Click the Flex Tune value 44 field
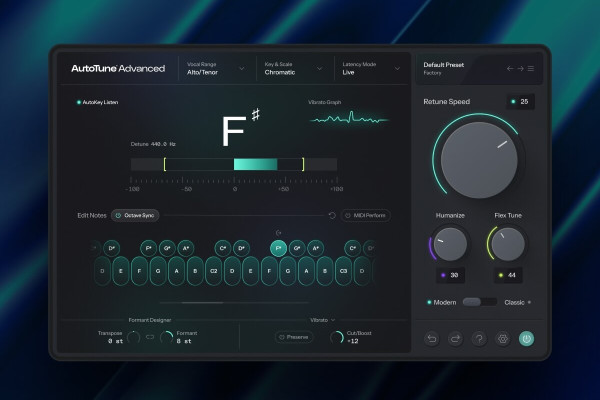Screen dimensions: 600x400 click(x=508, y=275)
